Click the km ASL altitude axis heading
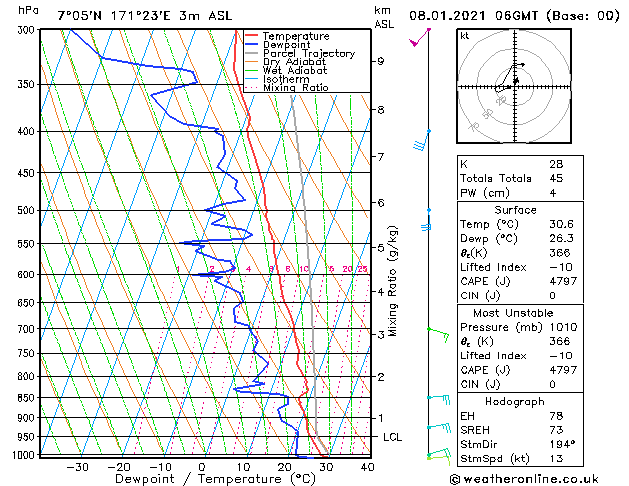Screen dimensions: 629x486 coord(384,17)
